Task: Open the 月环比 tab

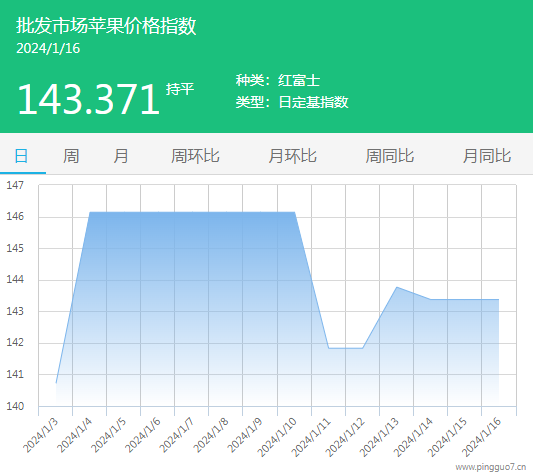Action: coord(292,156)
